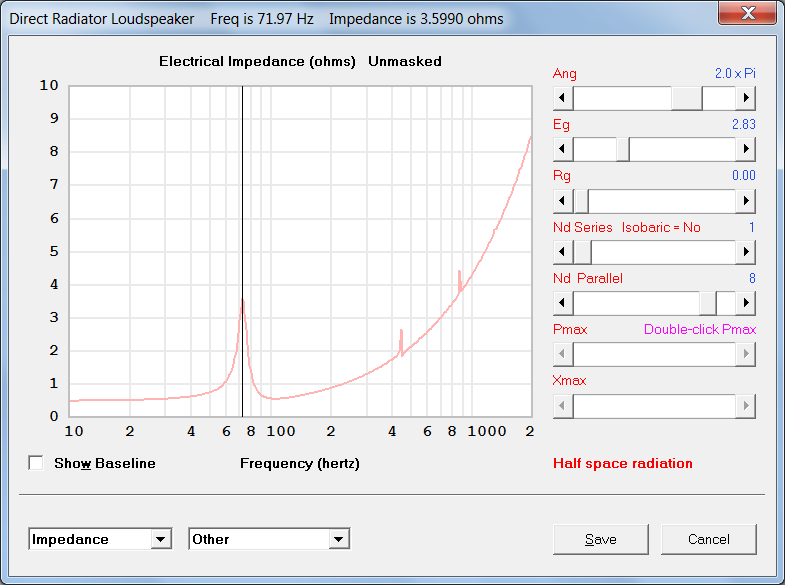785x585 pixels.
Task: Click the Nd Parallel slider thumb
Action: point(708,303)
